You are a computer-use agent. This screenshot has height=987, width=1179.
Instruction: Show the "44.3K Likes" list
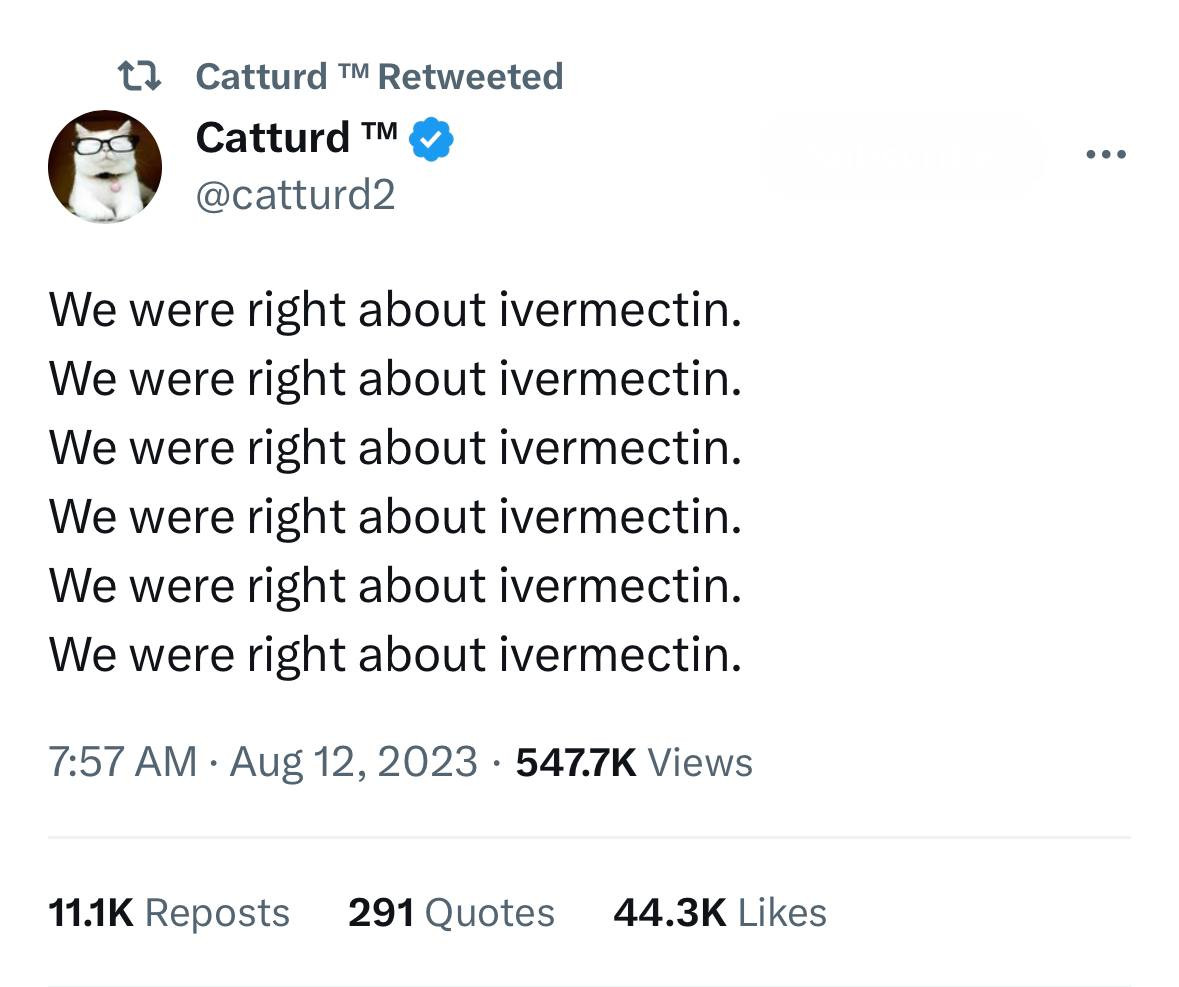(x=720, y=912)
